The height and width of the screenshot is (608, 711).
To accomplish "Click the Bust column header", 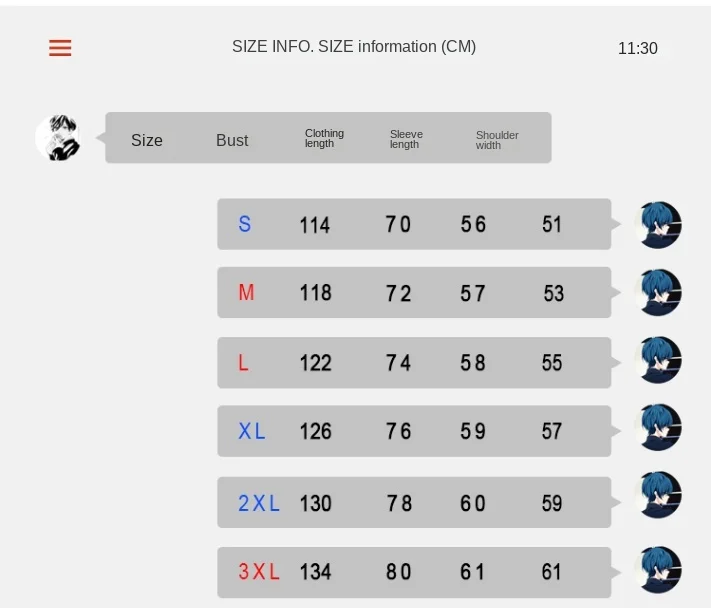I will [x=232, y=140].
